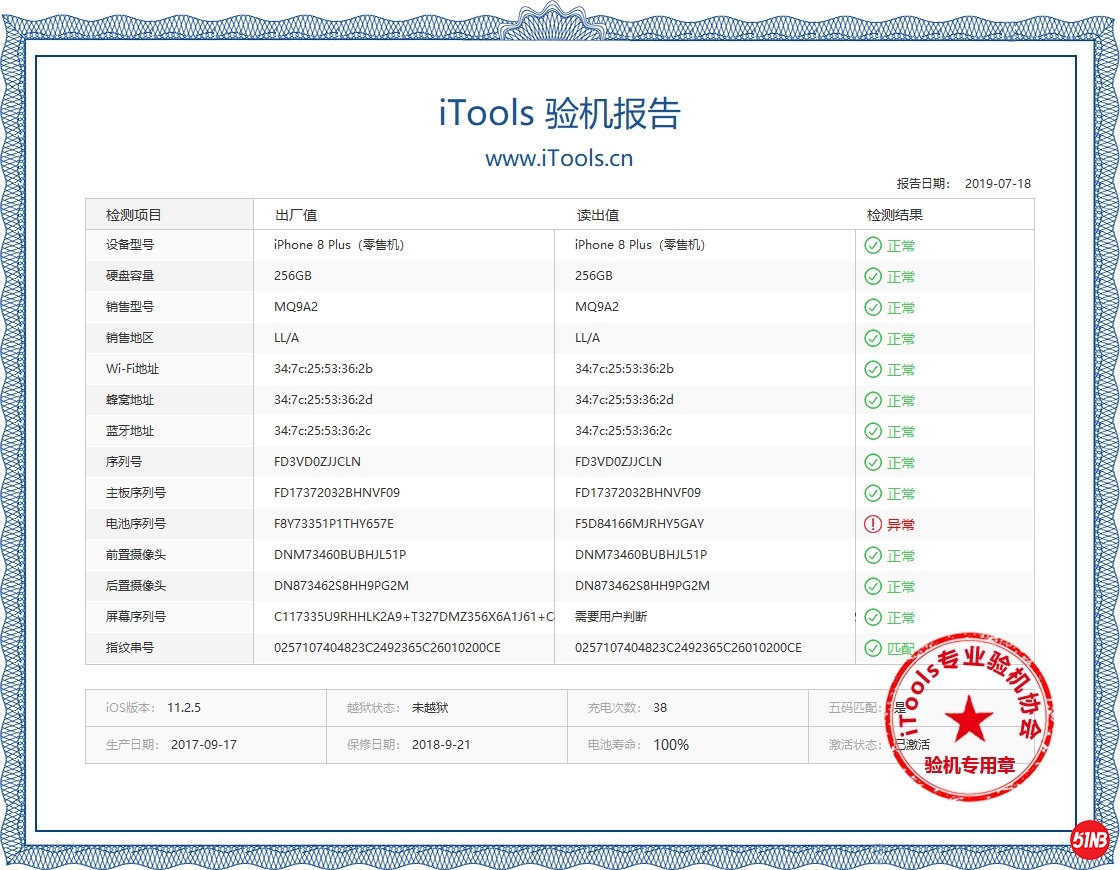Screen dimensions: 1120x870
Task: Click the green check icon in 设备型号 row
Action: [873, 245]
